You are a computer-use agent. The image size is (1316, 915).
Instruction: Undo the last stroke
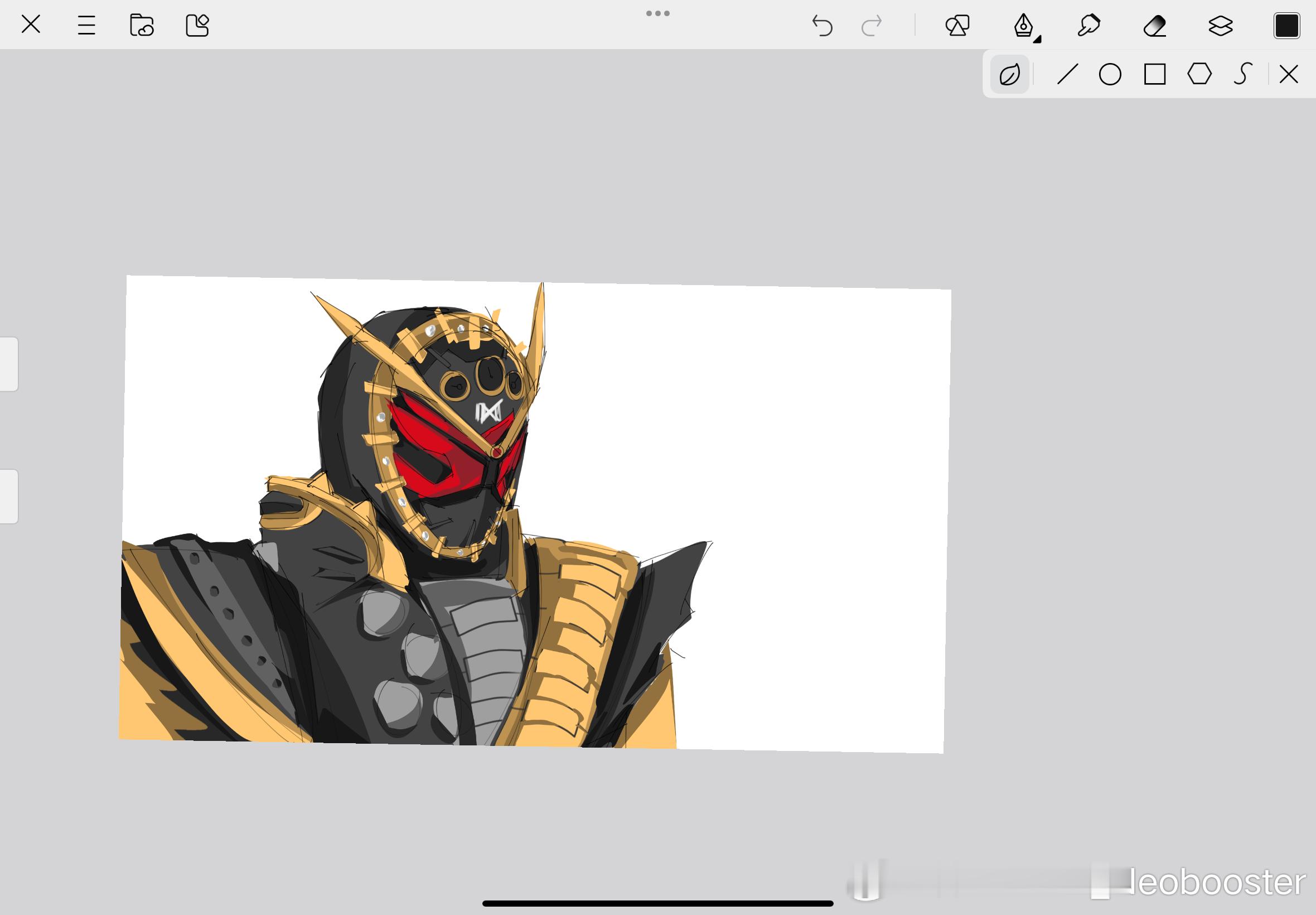pos(822,26)
